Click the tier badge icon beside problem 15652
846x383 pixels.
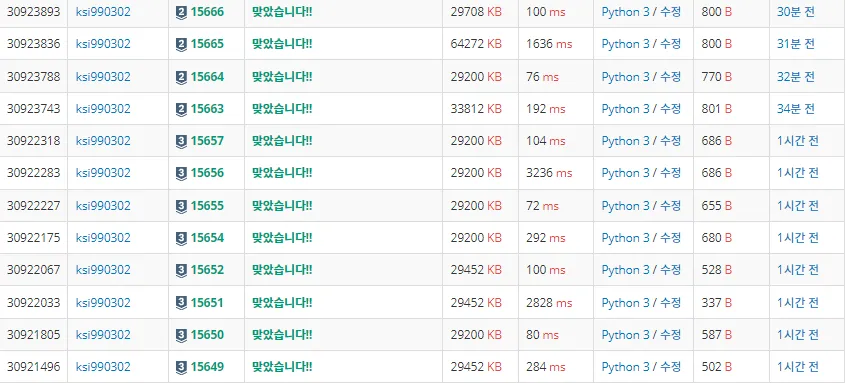click(181, 270)
